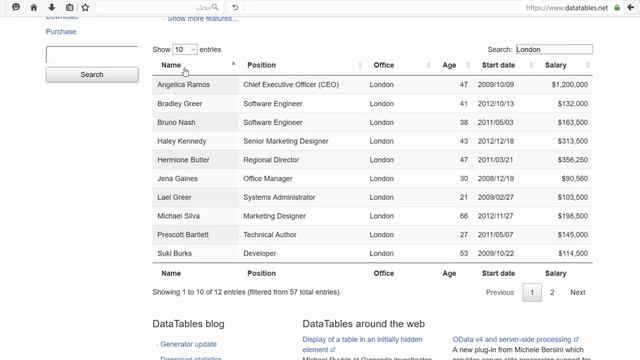
Task: Click the $313,500 salary cell
Action: [564, 141]
